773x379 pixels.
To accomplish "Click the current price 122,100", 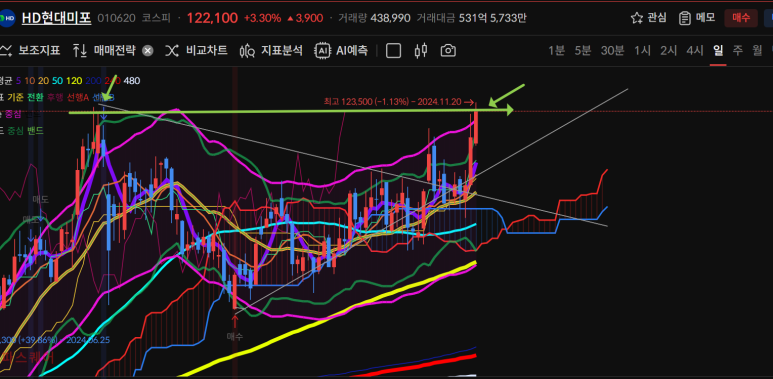I will click(212, 19).
